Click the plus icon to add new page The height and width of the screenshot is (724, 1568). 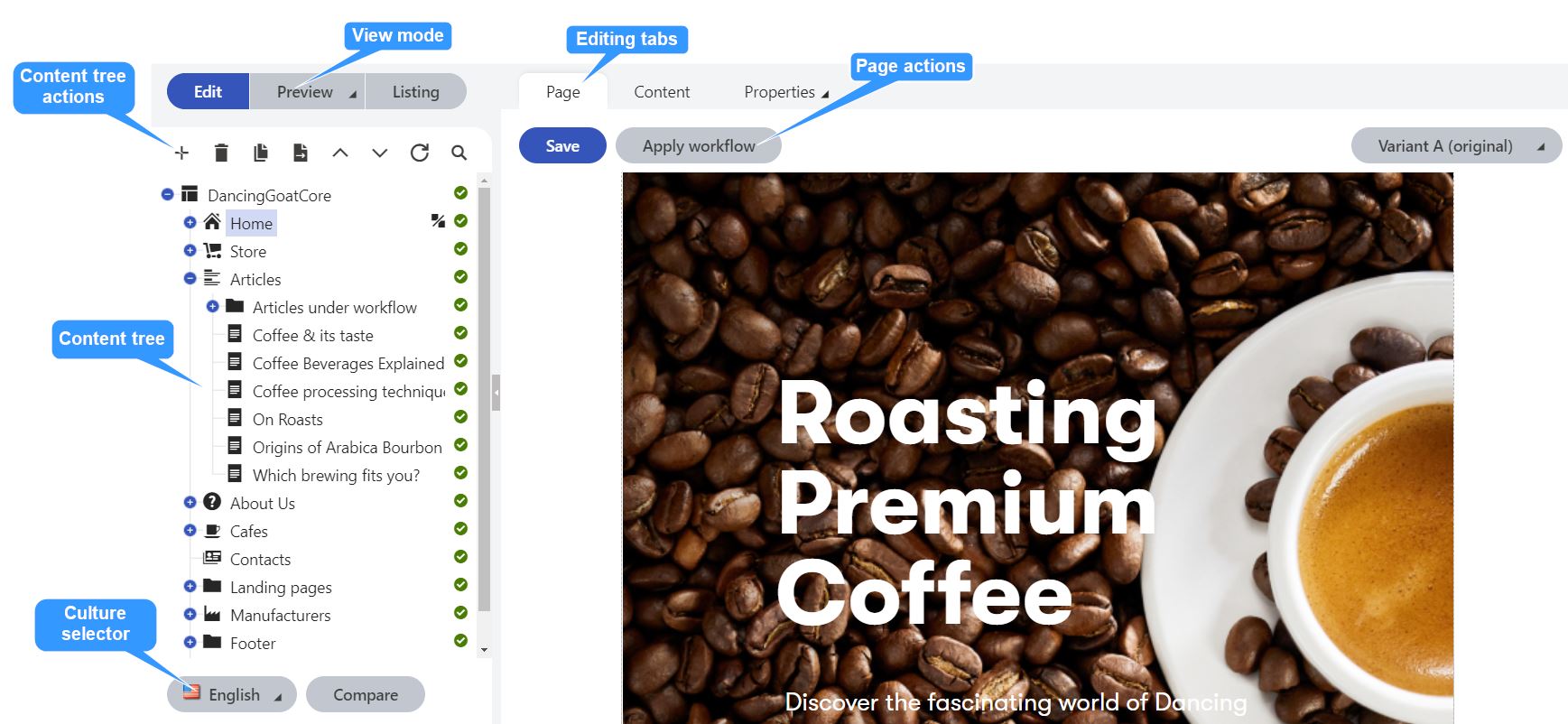181,153
